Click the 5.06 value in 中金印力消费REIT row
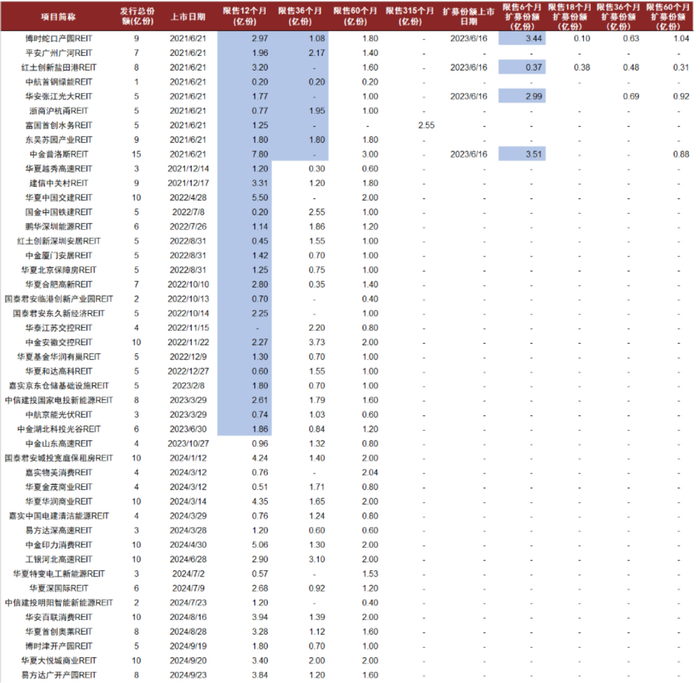Viewport: 700px width, 683px height. (260, 545)
